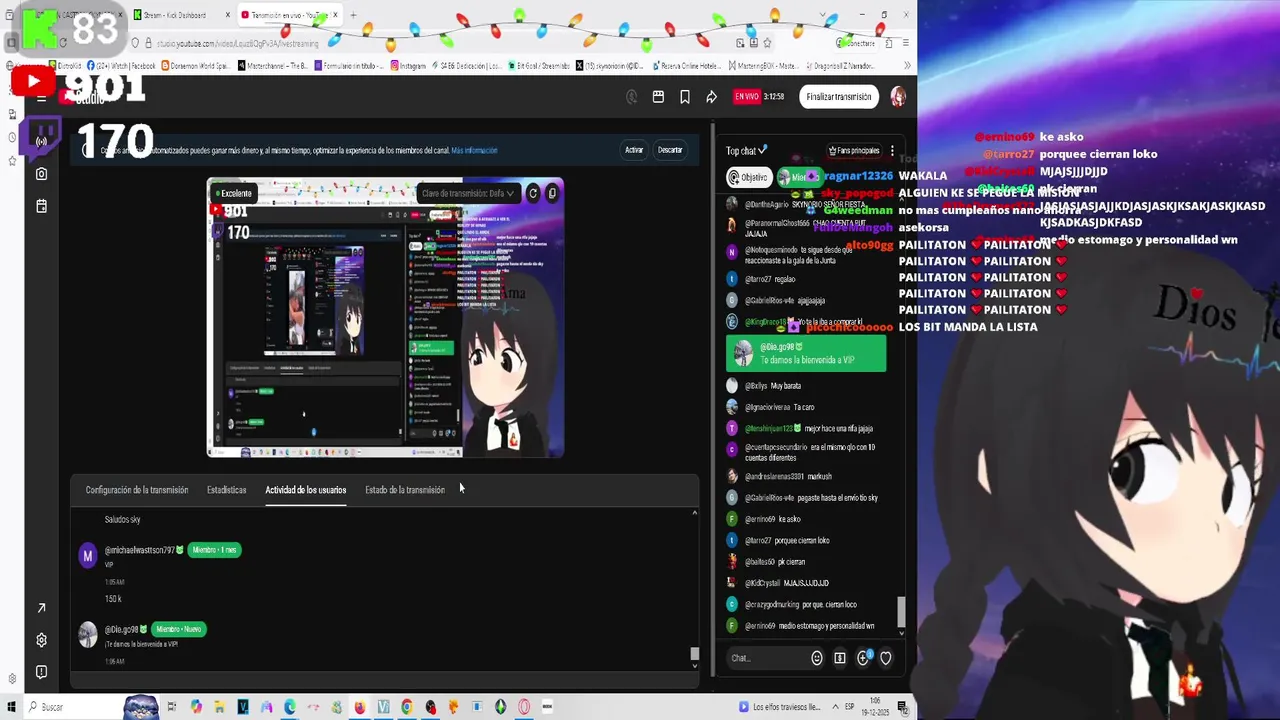The height and width of the screenshot is (720, 1280).
Task: Send a heart reaction in chat
Action: pyautogui.click(x=885, y=658)
